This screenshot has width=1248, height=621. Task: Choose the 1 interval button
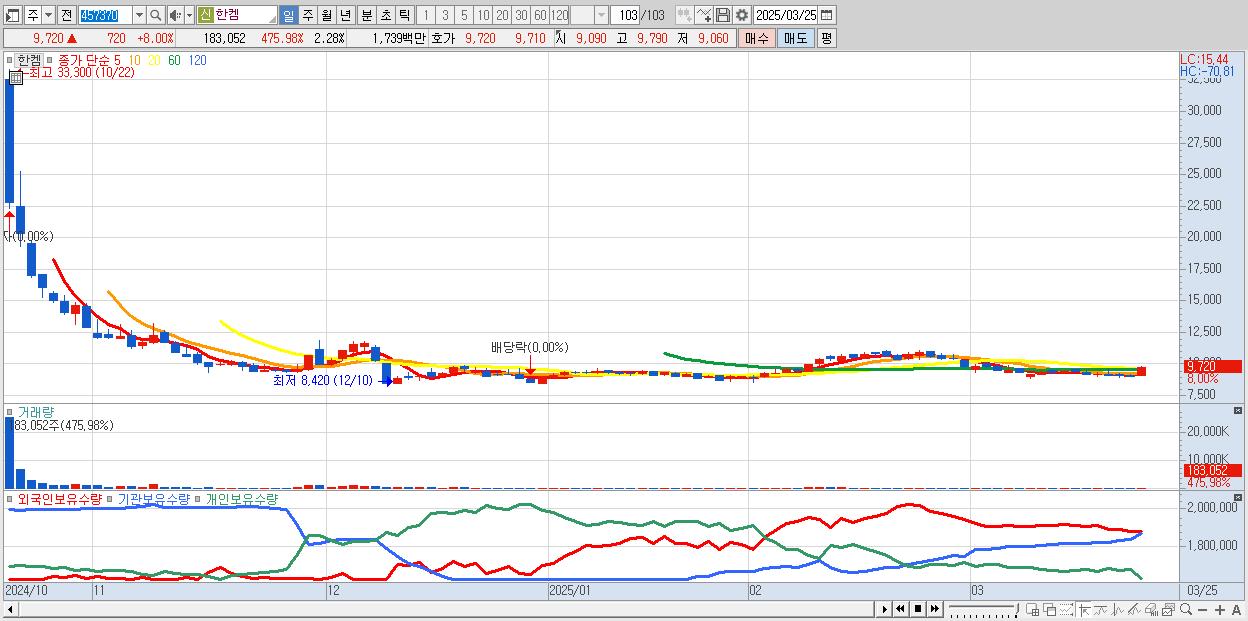425,15
